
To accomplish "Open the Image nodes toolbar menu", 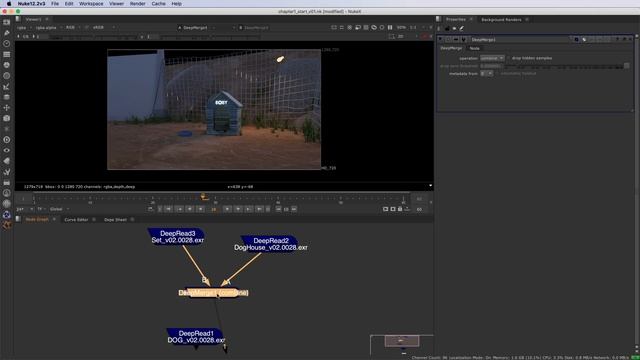I will 7,22.
